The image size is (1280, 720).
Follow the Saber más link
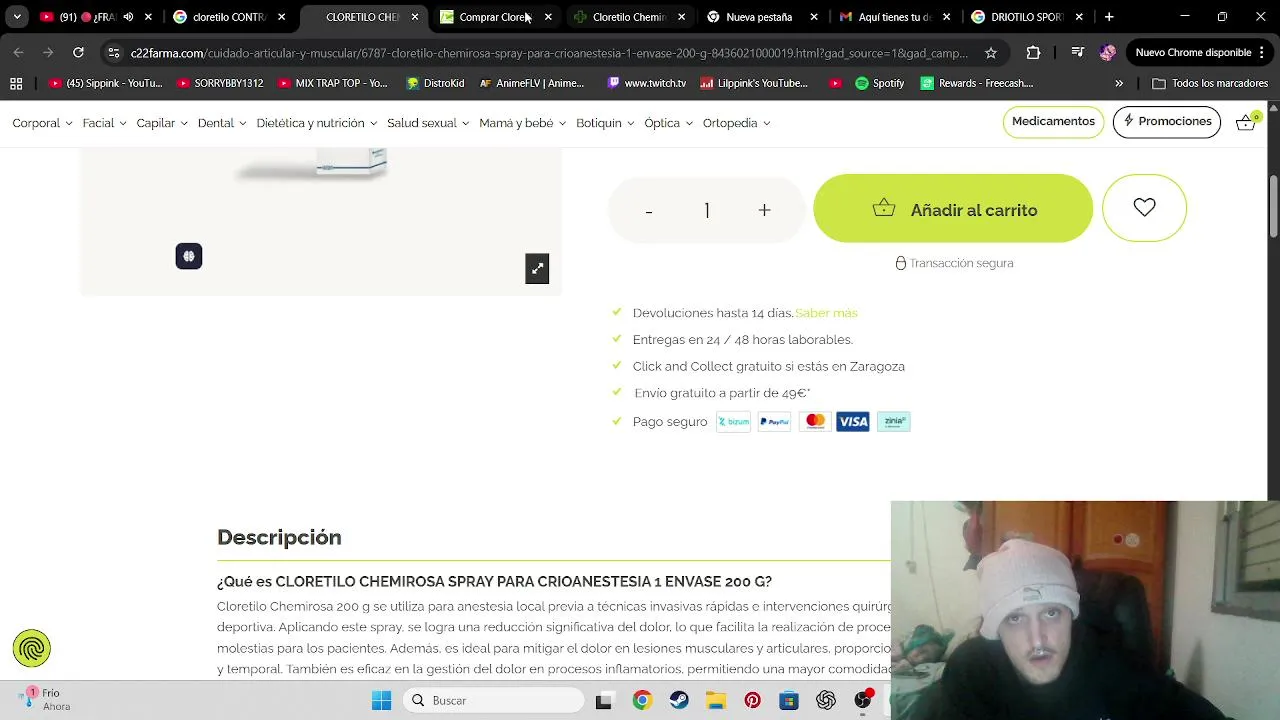click(x=826, y=313)
